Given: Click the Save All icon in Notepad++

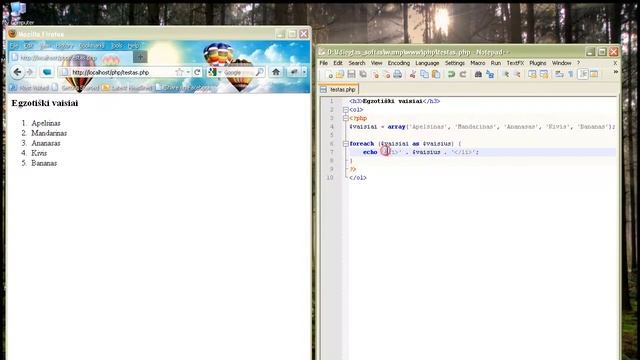Looking at the screenshot, I should [362, 74].
